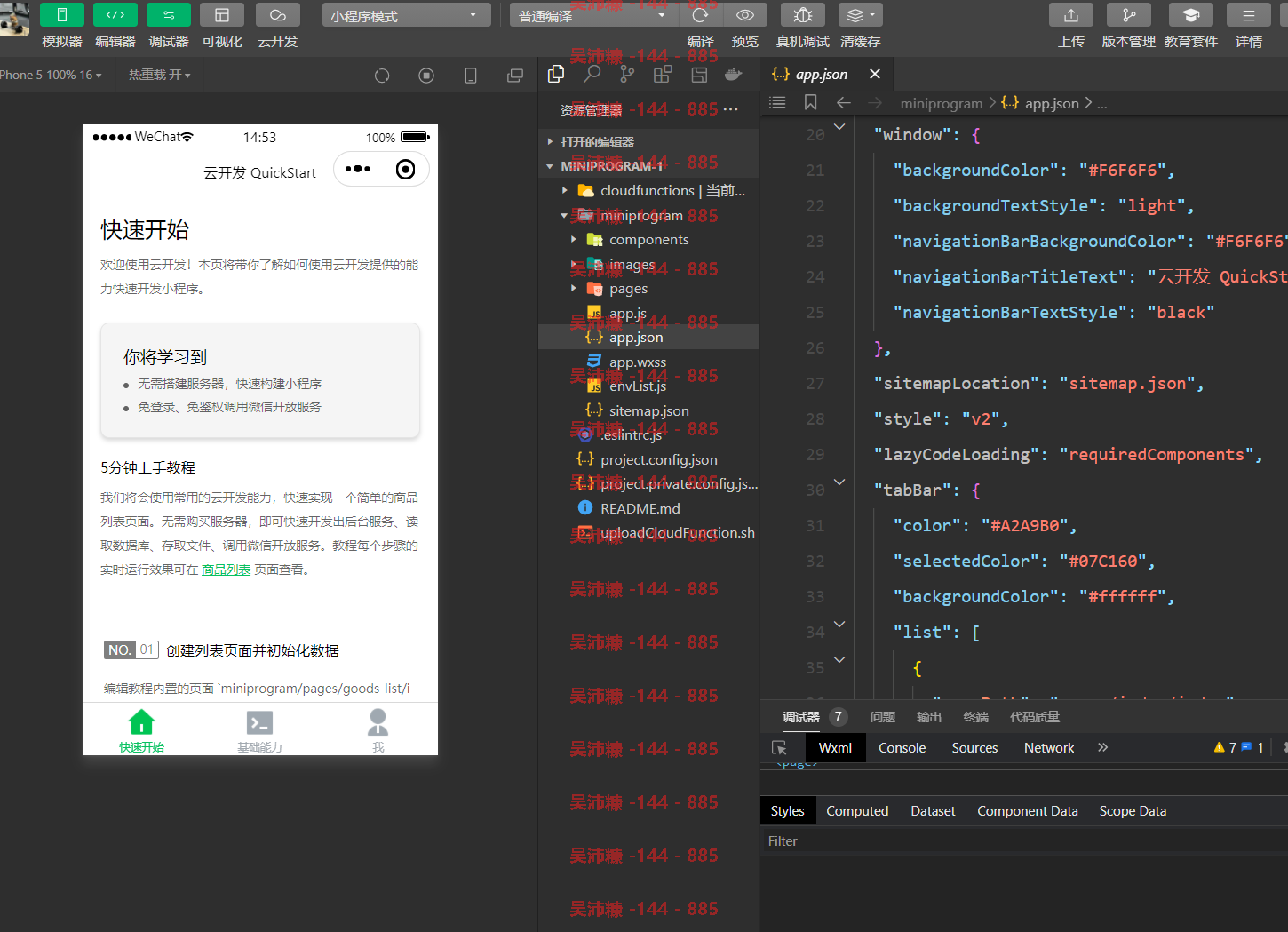This screenshot has height=932, width=1288.
Task: Click the 商品列表 link in simulator
Action: (x=226, y=570)
